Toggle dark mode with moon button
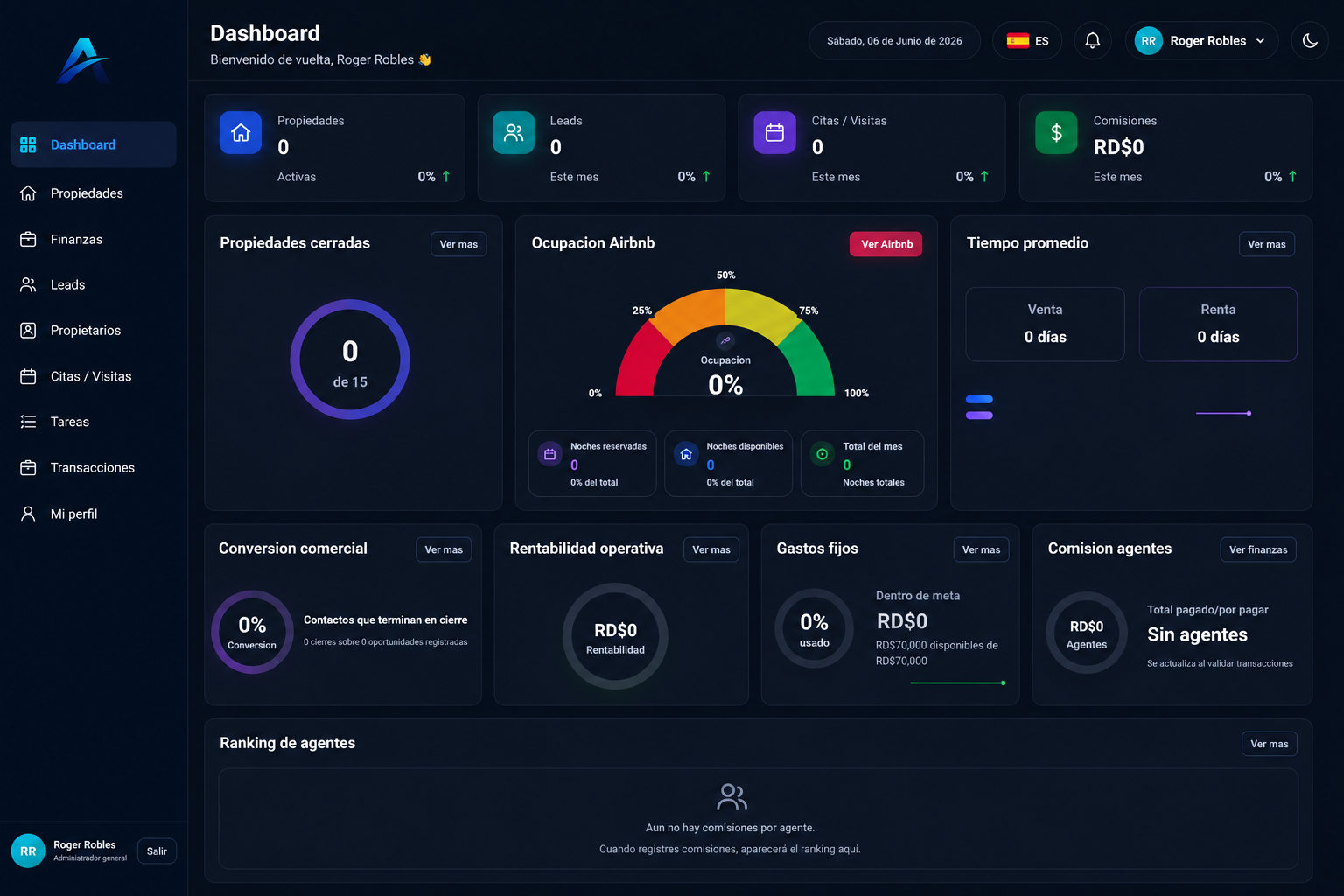The image size is (1344, 896). pos(1310,40)
